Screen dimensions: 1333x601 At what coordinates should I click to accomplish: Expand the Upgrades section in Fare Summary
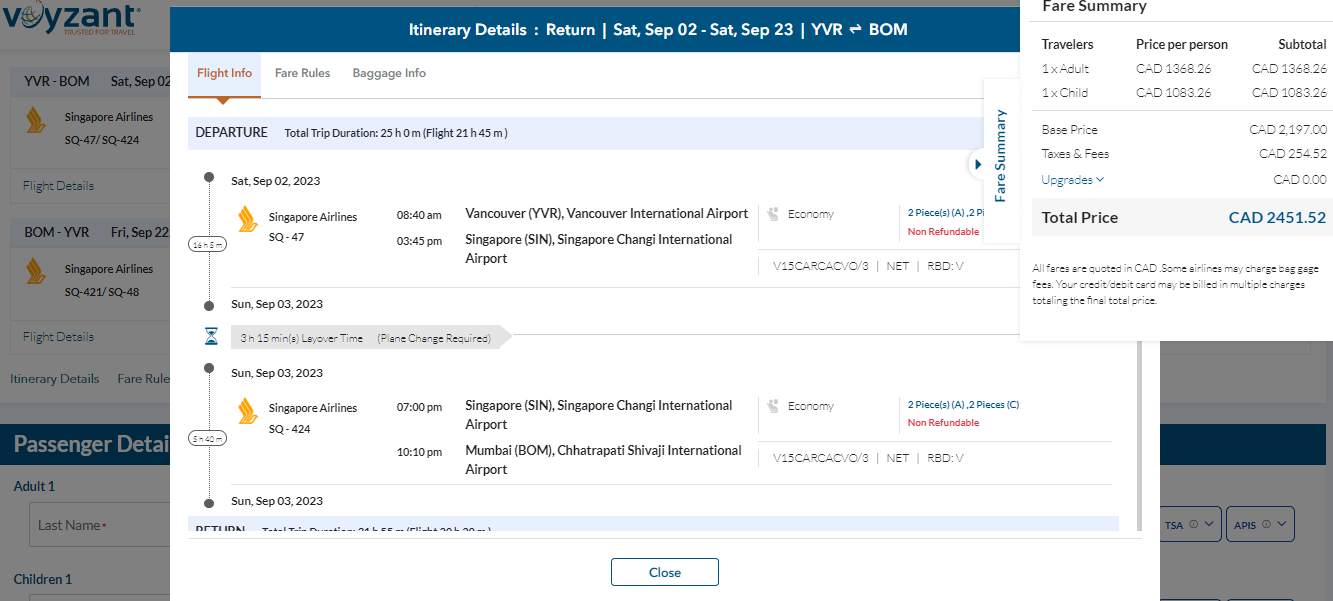point(1072,180)
